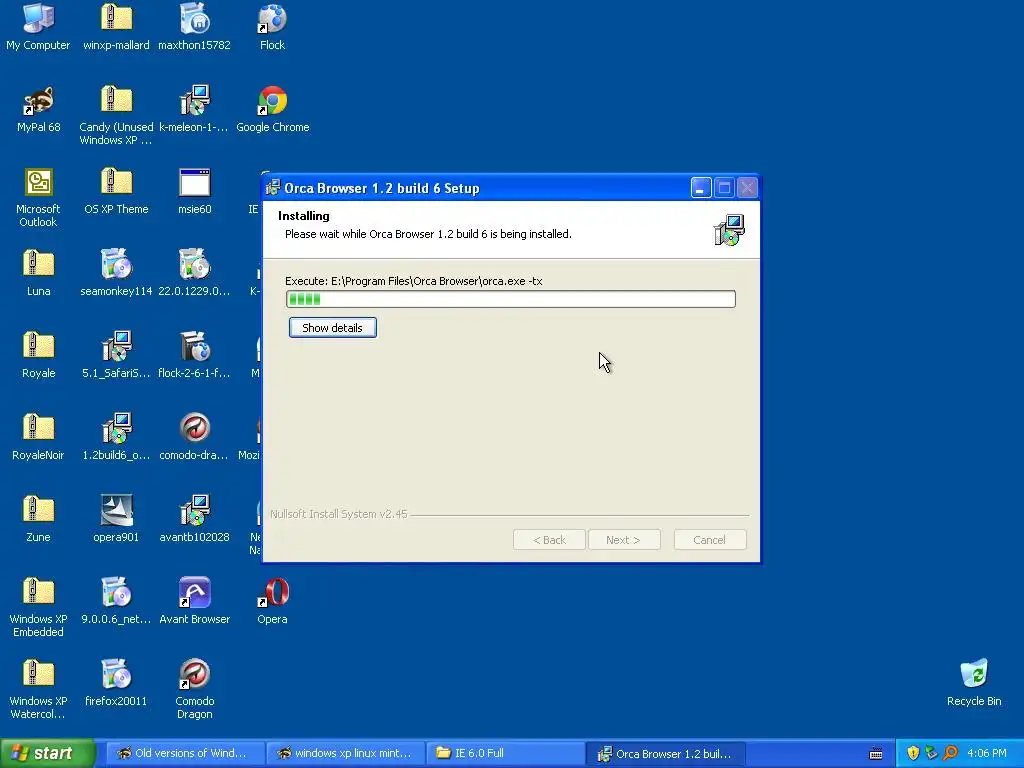This screenshot has height=768, width=1024.
Task: Switch to Old versions of Wind... taskbar item
Action: (185, 753)
